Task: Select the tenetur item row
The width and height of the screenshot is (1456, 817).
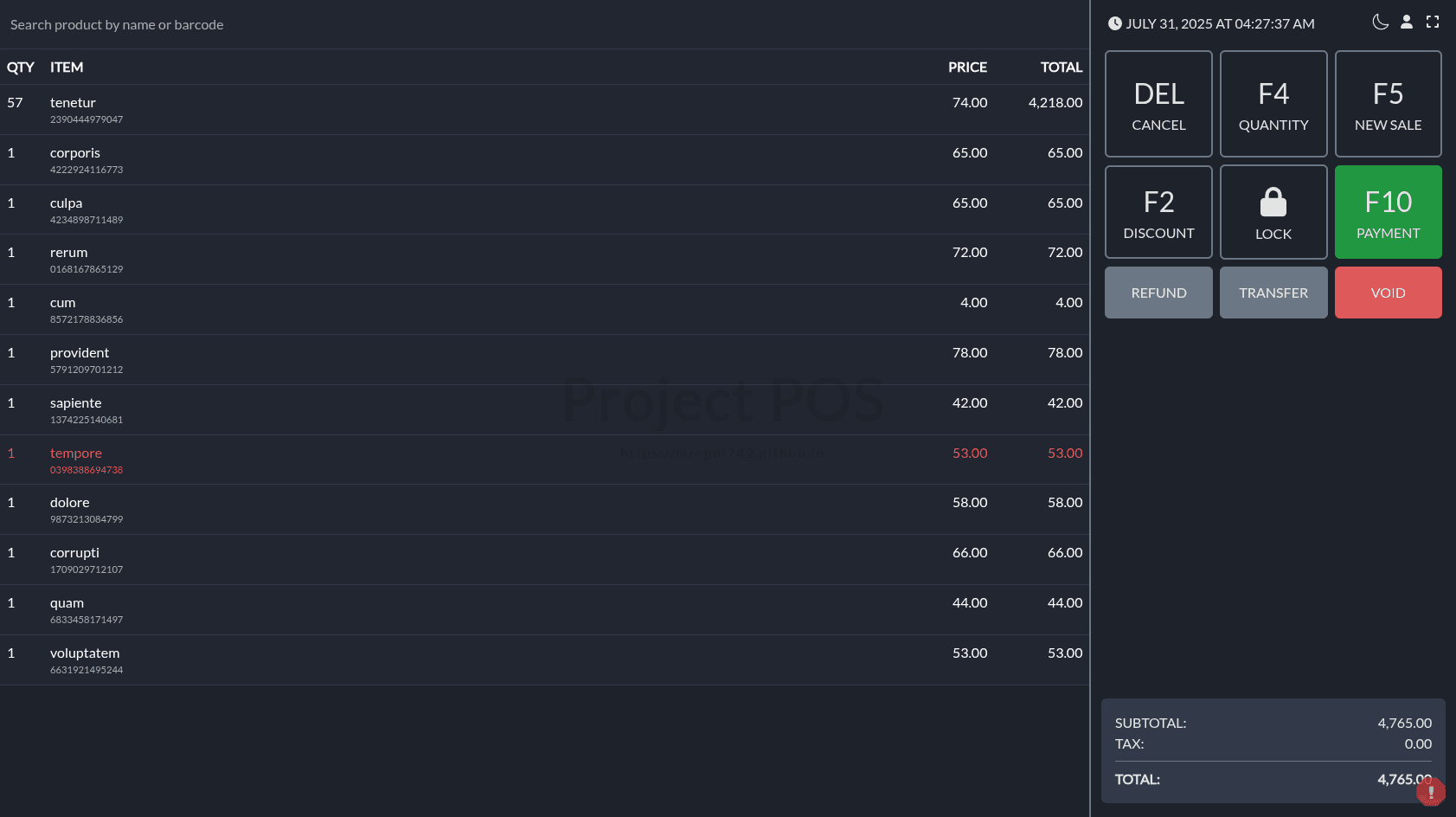Action: [544, 110]
